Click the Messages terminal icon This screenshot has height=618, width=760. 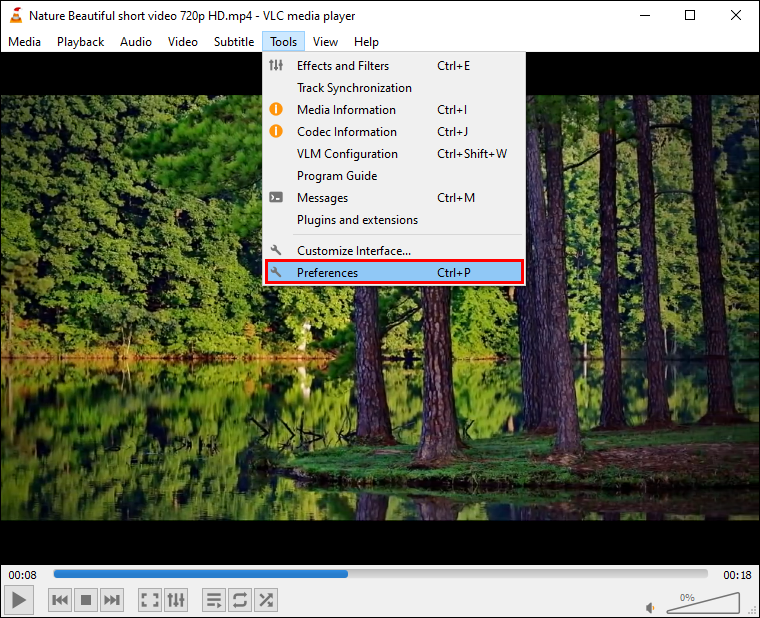(276, 197)
